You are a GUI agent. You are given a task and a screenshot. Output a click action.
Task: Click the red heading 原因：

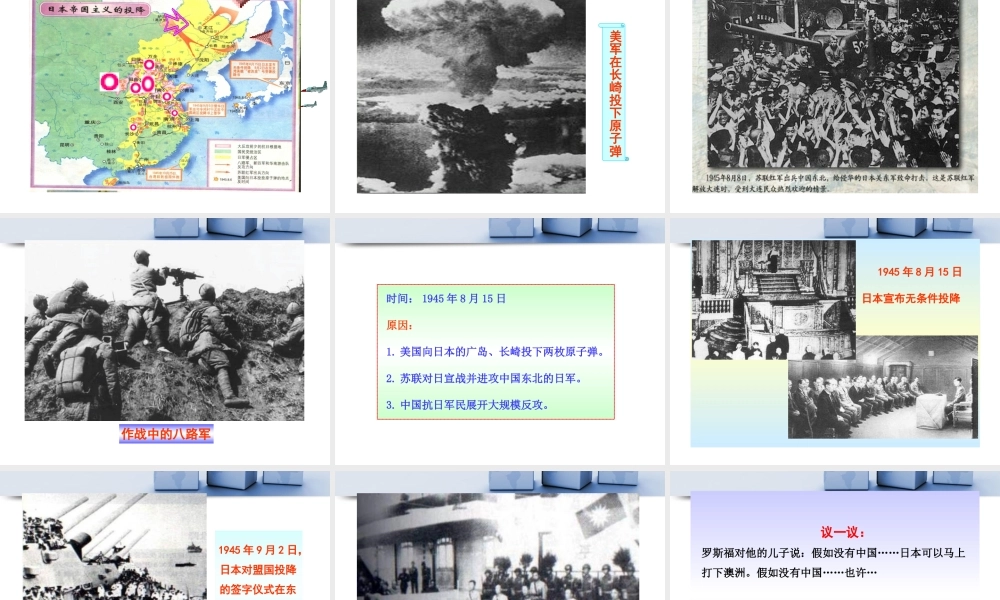coord(400,325)
